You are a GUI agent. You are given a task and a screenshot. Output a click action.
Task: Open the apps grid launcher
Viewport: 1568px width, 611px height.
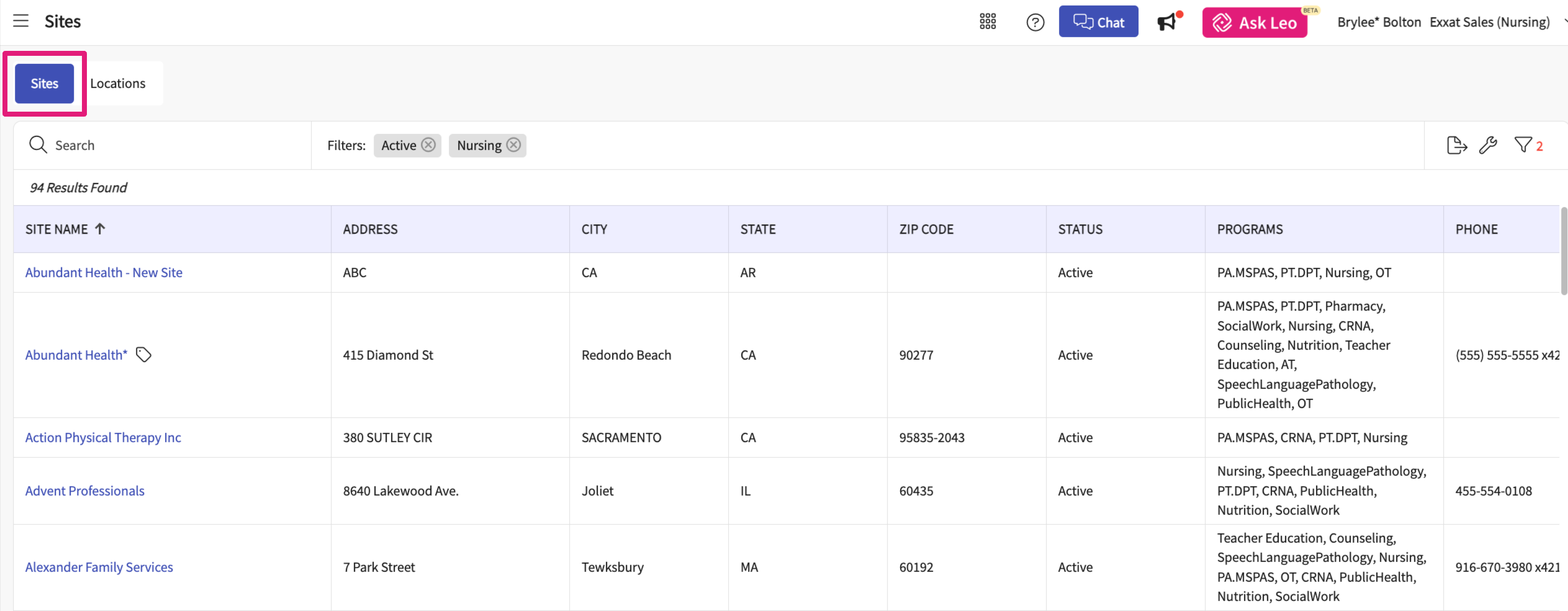988,22
